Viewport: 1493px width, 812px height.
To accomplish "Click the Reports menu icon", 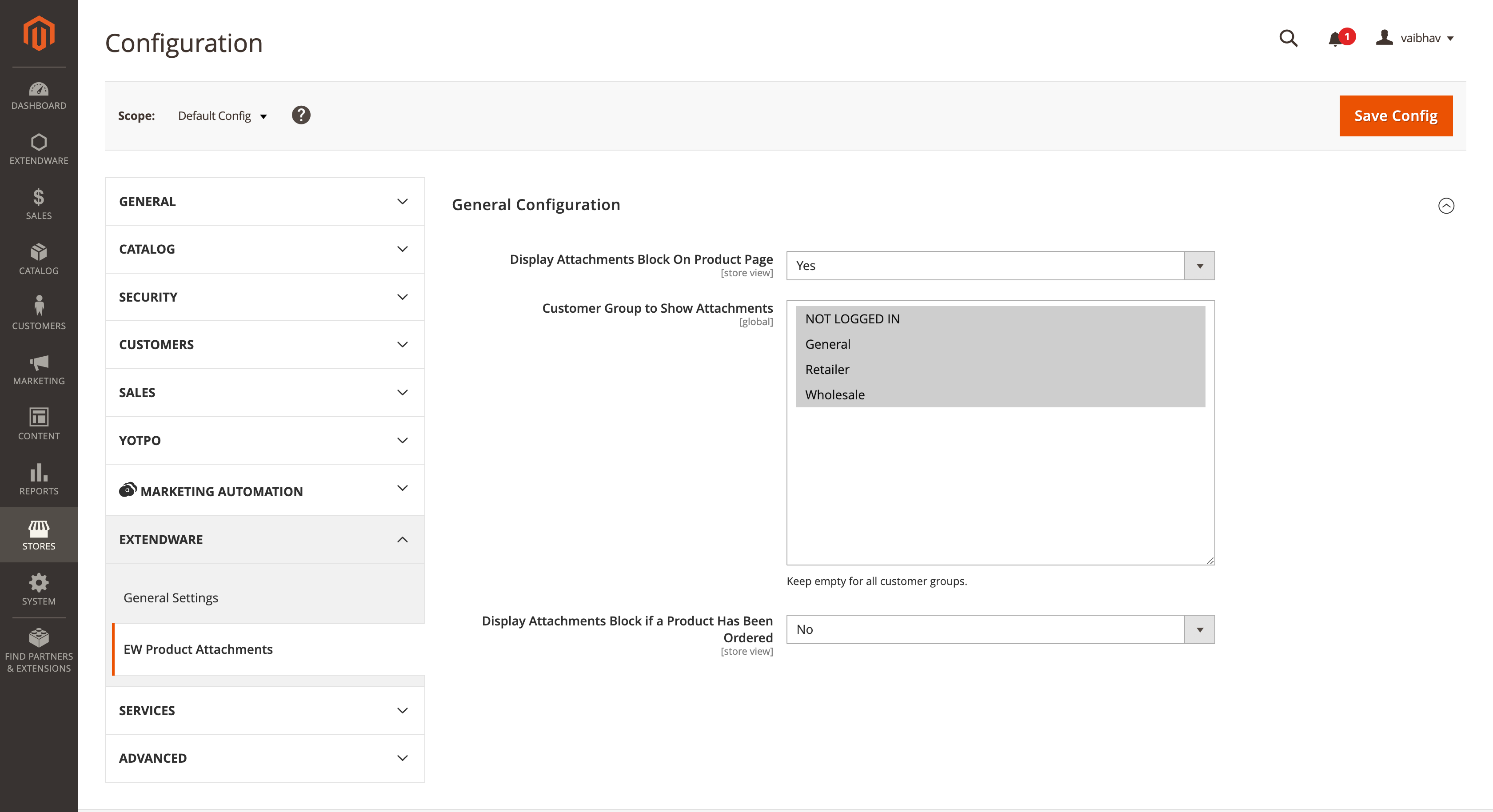I will pyautogui.click(x=39, y=479).
